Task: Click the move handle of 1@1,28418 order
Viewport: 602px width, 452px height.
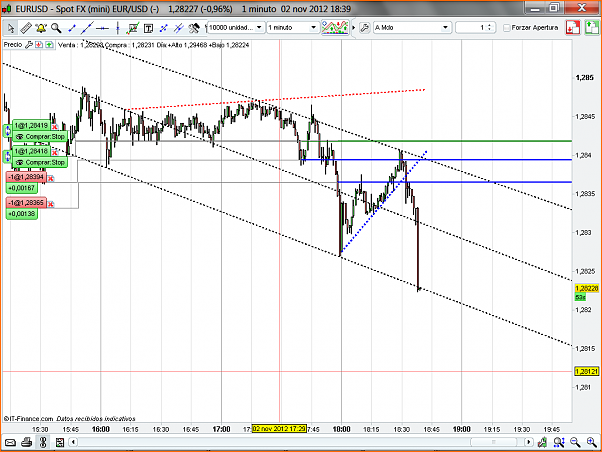Action: click(x=8, y=156)
